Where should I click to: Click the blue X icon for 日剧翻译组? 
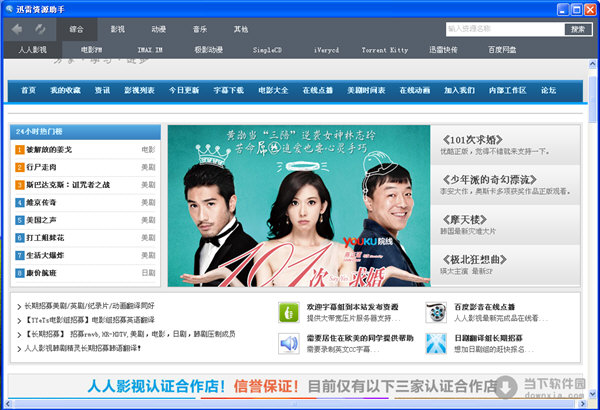(x=436, y=343)
